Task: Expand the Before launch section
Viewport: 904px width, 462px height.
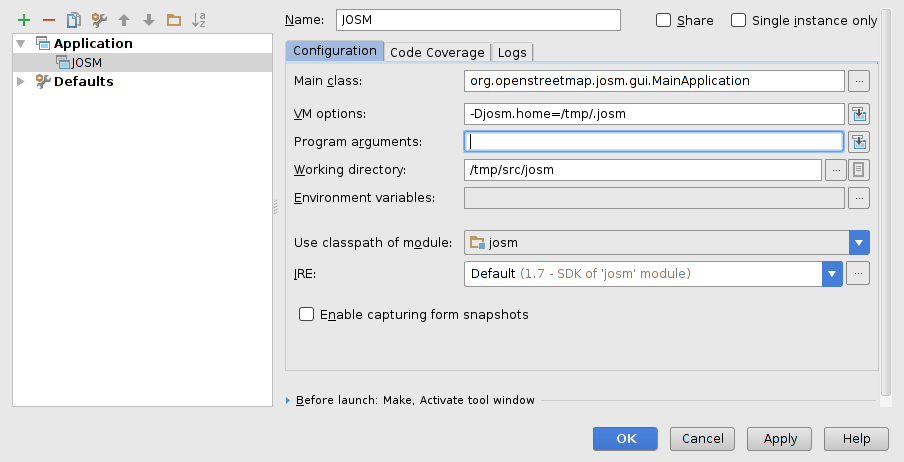Action: pos(289,400)
